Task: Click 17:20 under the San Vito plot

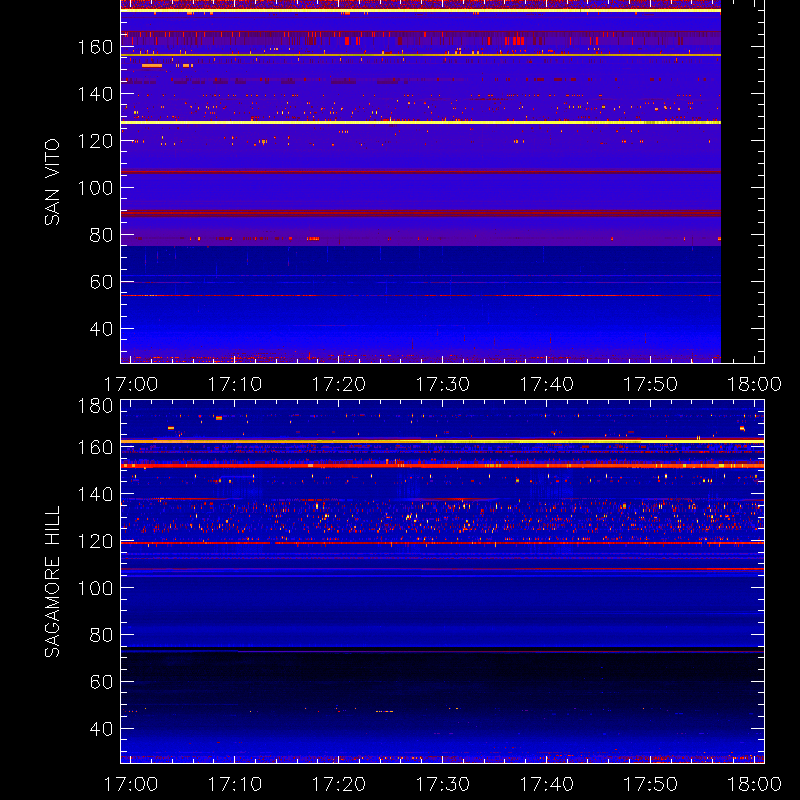Action: click(339, 384)
